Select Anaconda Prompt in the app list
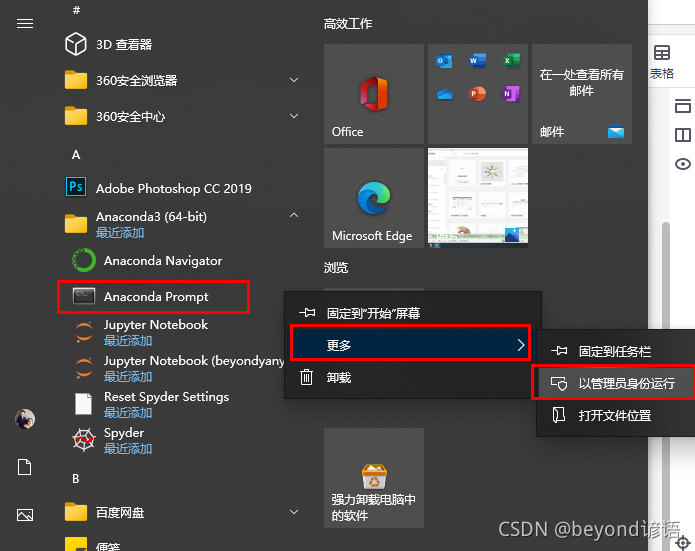The width and height of the screenshot is (695, 551). pyautogui.click(x=153, y=297)
